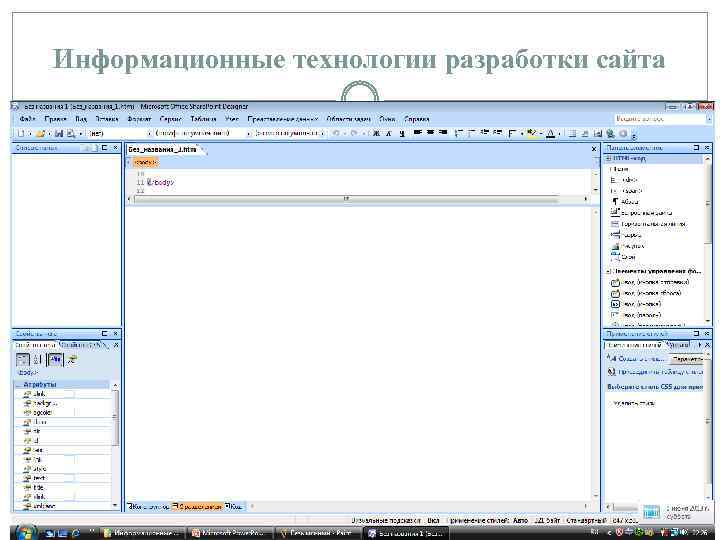Open the Файл menu
This screenshot has height=540, width=720.
coord(28,119)
